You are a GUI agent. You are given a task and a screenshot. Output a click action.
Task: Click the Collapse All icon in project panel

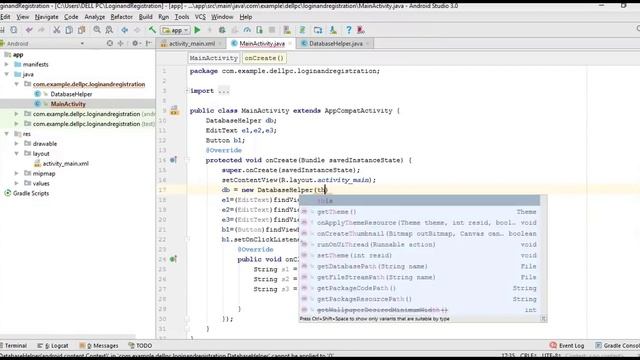[x=120, y=43]
